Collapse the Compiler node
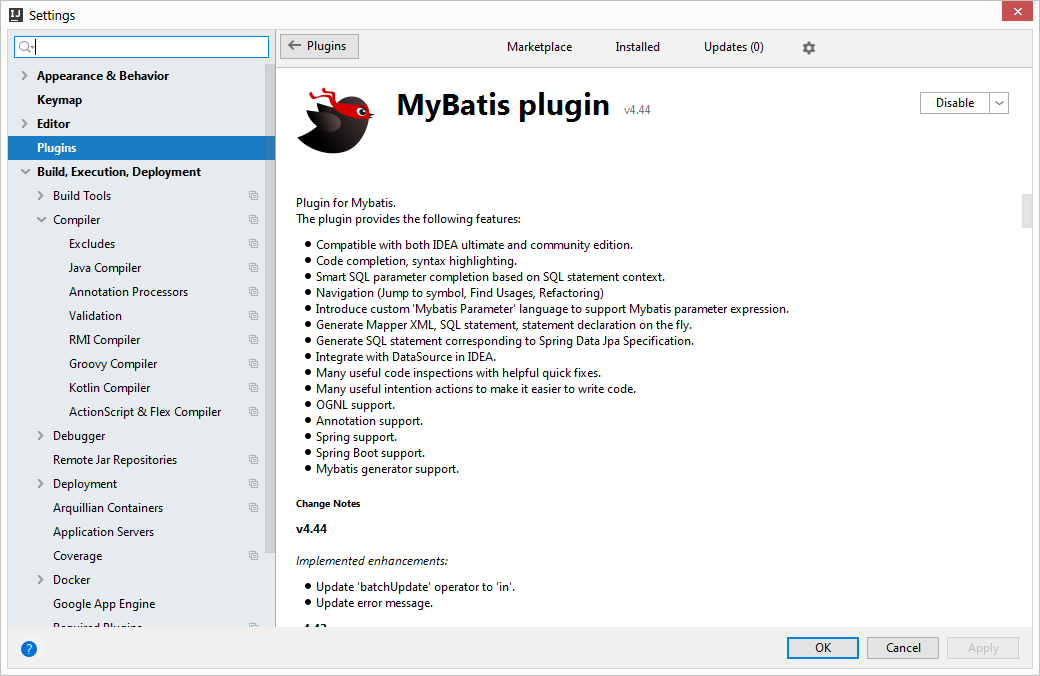This screenshot has height=676, width=1040. 41,220
